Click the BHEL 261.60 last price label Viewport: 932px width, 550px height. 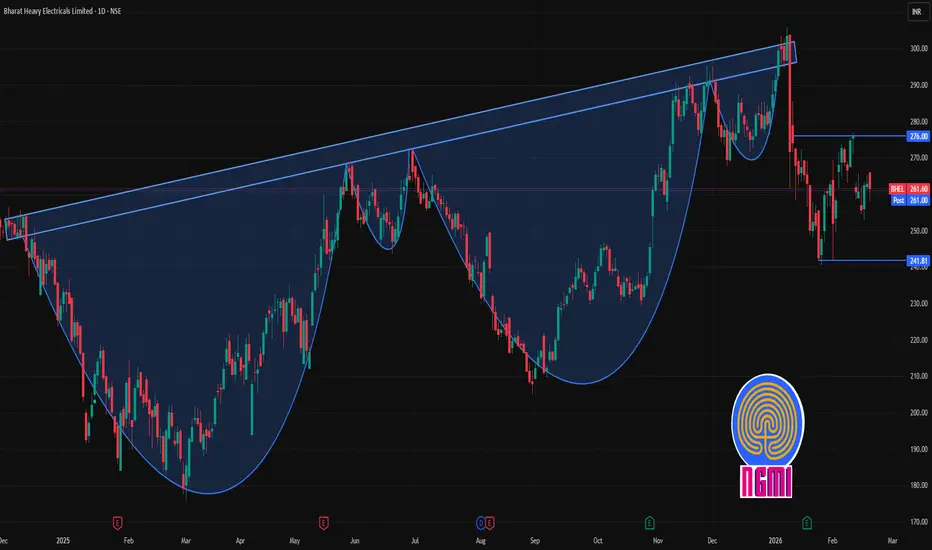pos(909,189)
